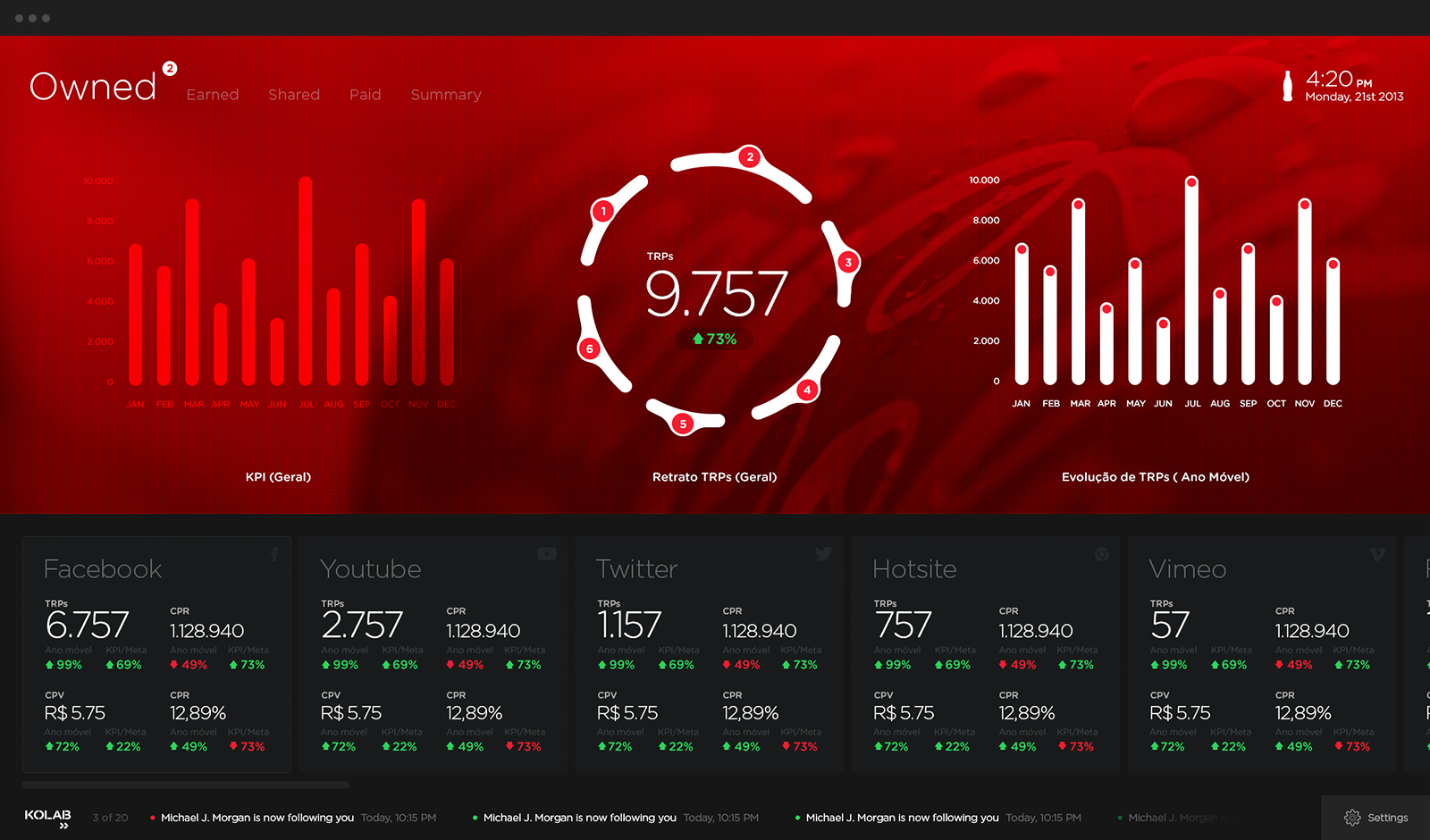Select segment marker 6 on TRPs ring
1430x840 pixels.
coord(589,349)
